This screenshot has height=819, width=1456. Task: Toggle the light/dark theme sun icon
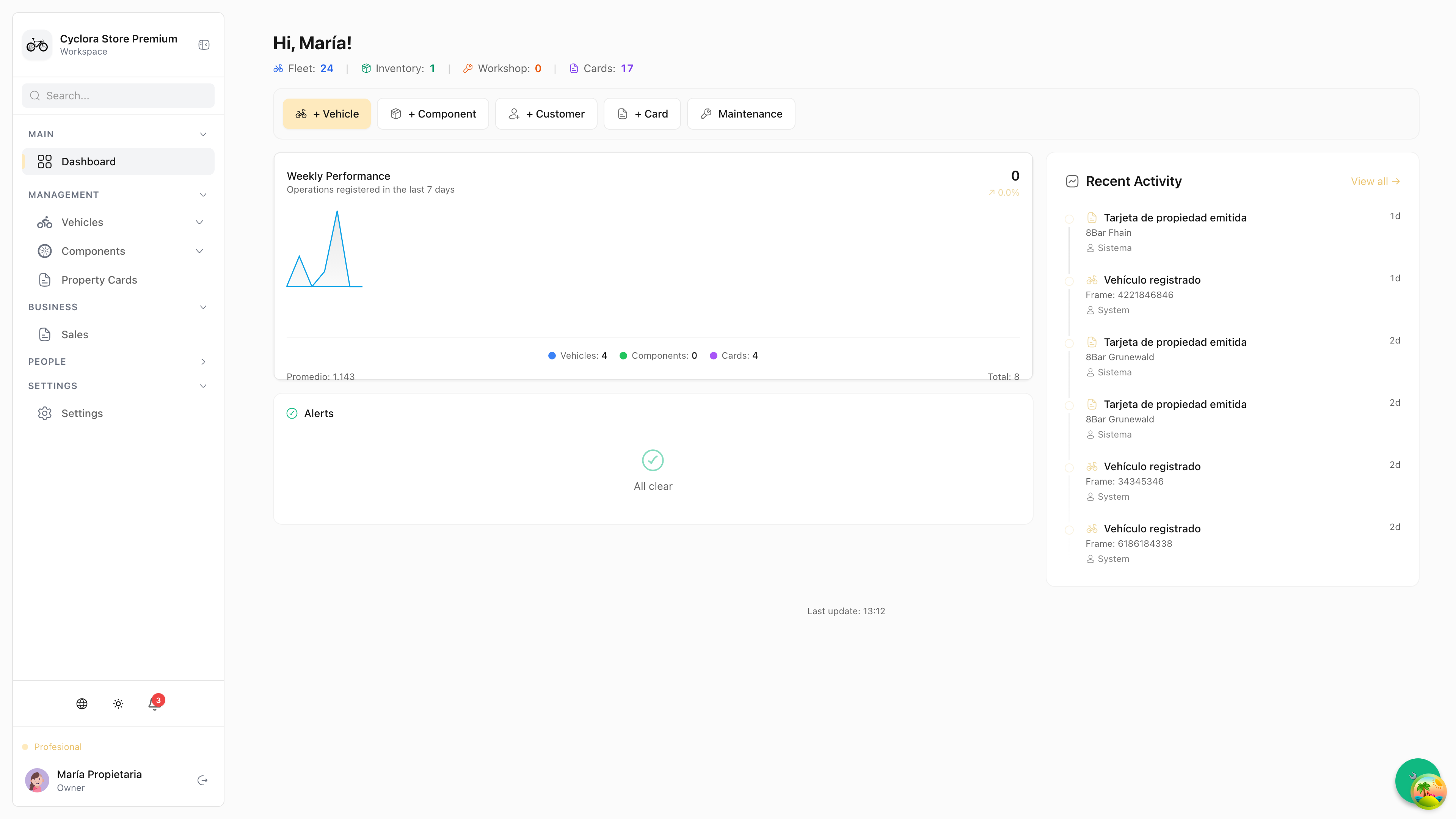click(x=118, y=704)
